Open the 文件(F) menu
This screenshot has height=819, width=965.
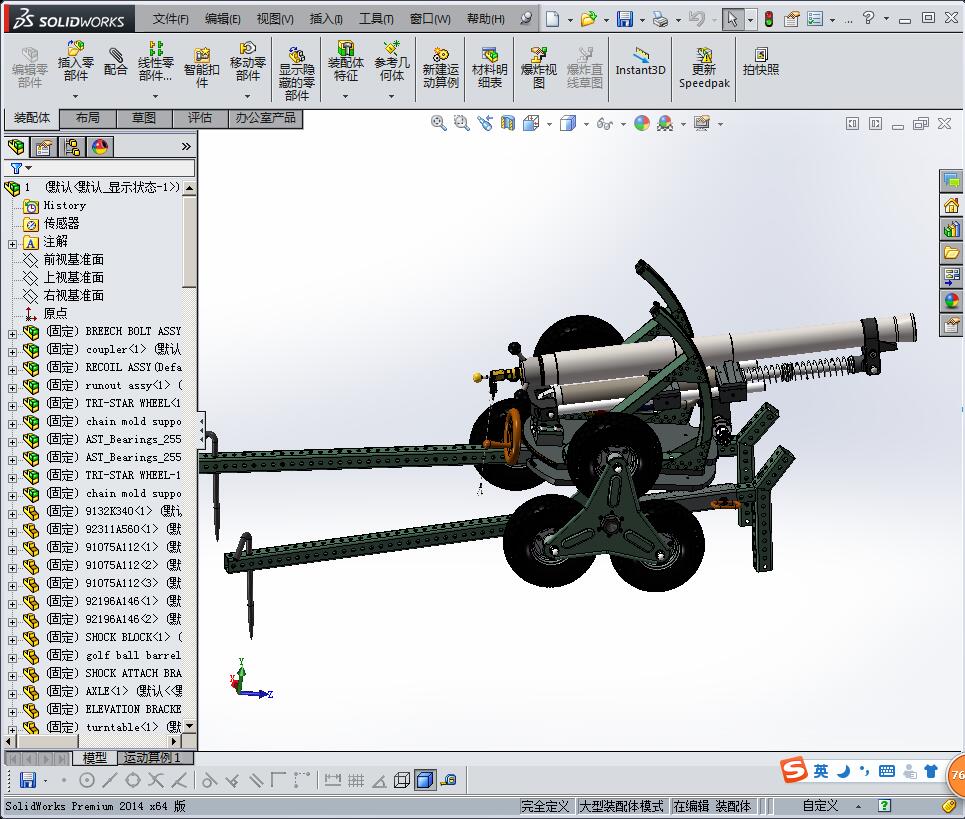click(x=170, y=19)
